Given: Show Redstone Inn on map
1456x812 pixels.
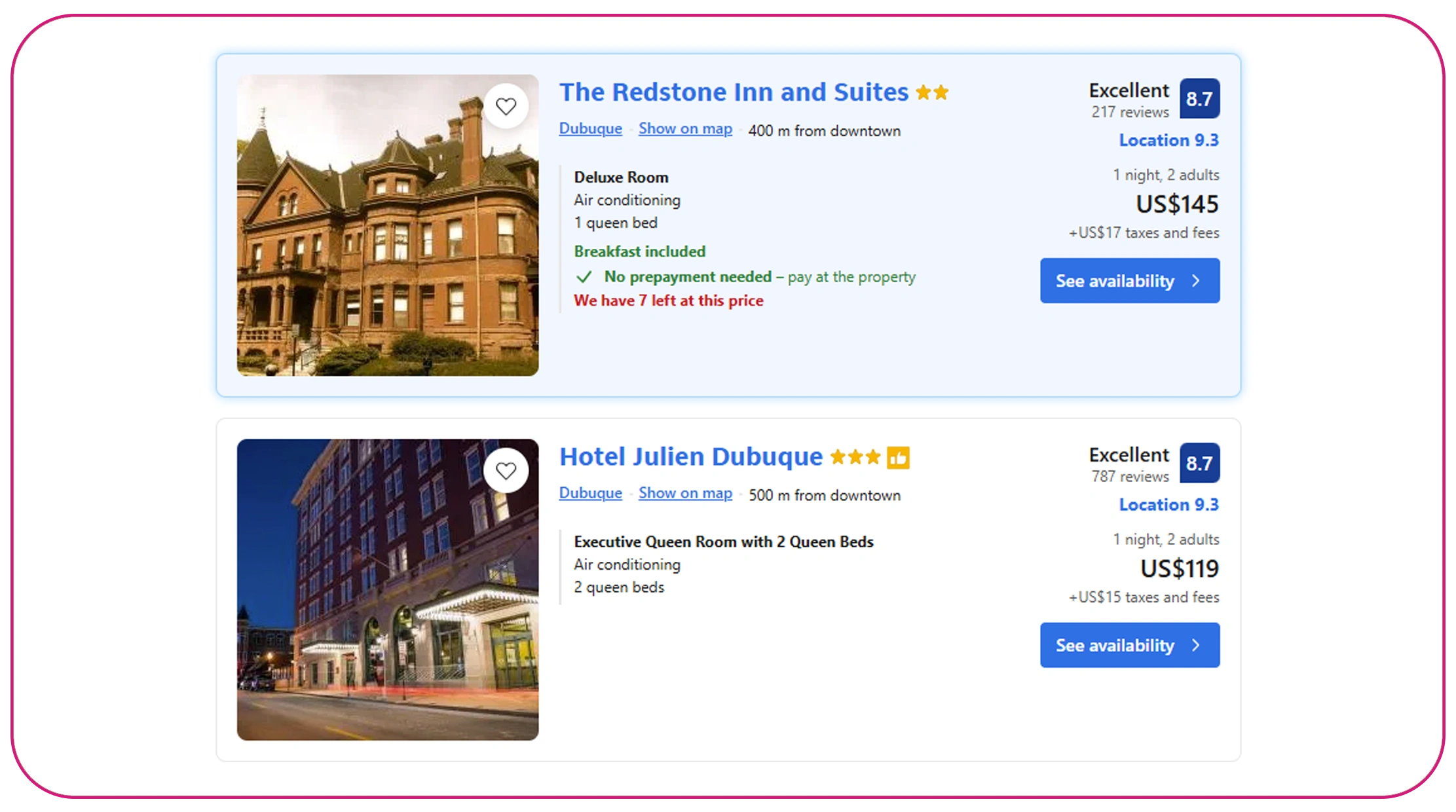Looking at the screenshot, I should 685,129.
